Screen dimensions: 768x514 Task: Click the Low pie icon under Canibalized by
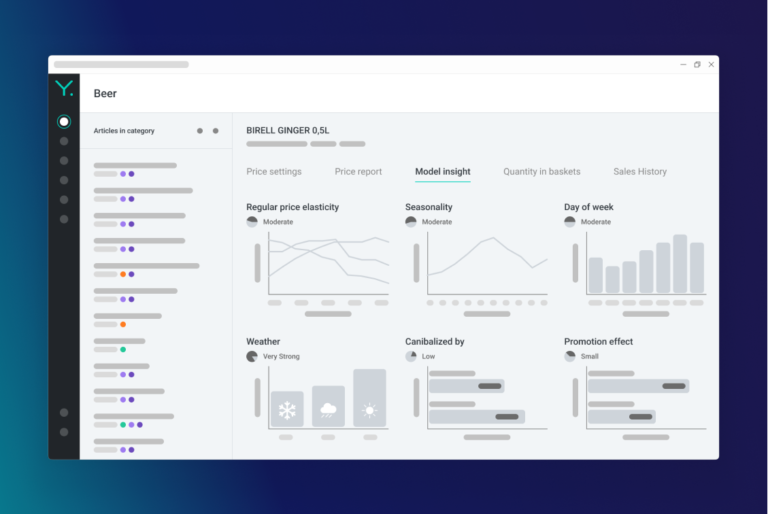(411, 356)
